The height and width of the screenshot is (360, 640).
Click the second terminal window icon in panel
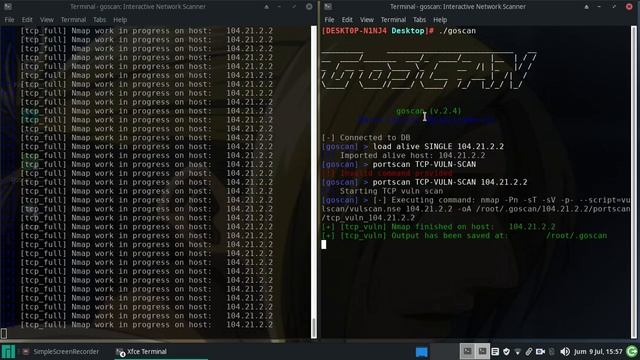tap(482, 351)
